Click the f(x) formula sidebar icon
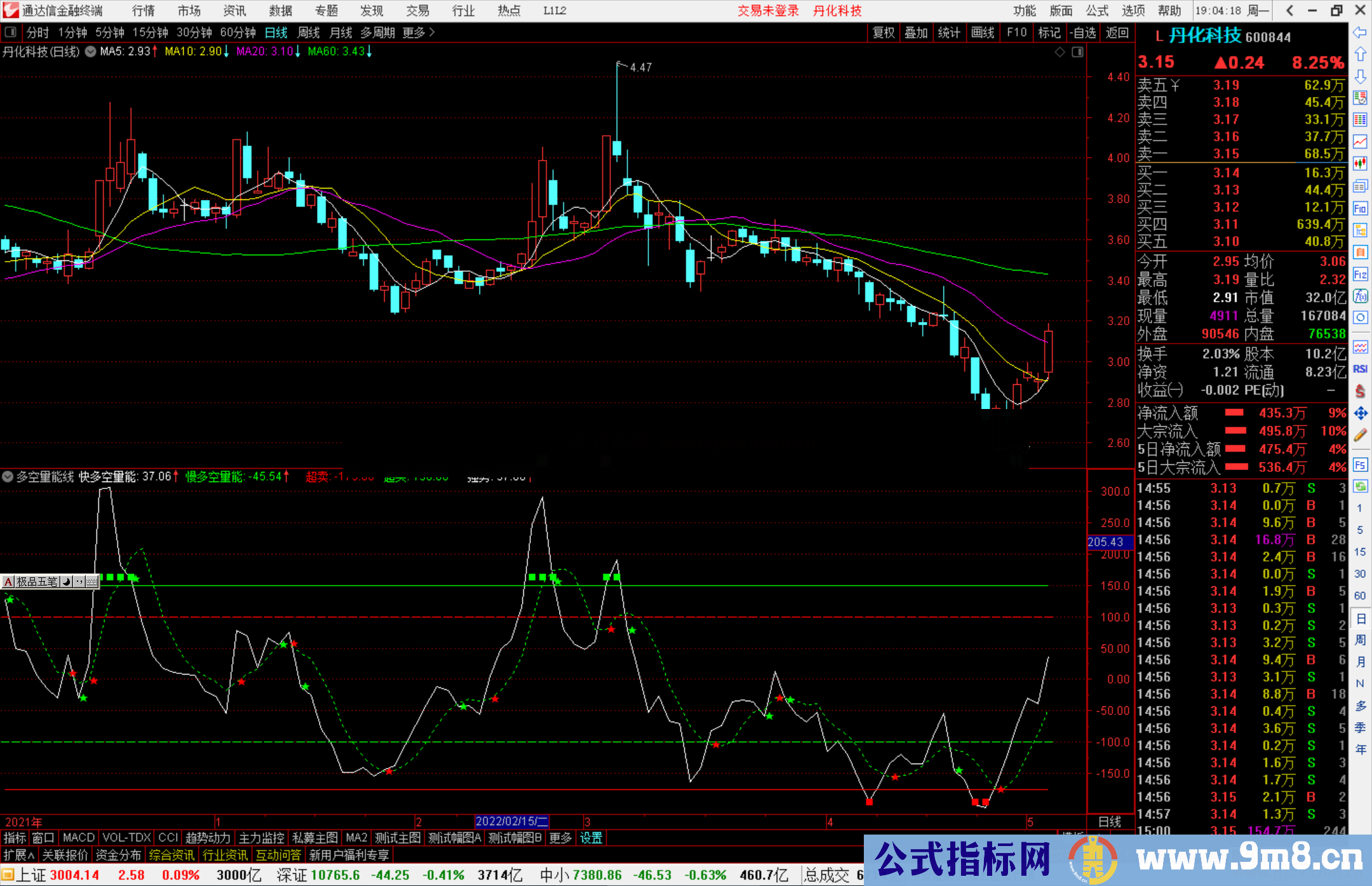Viewport: 1372px width, 886px height. 1360,297
